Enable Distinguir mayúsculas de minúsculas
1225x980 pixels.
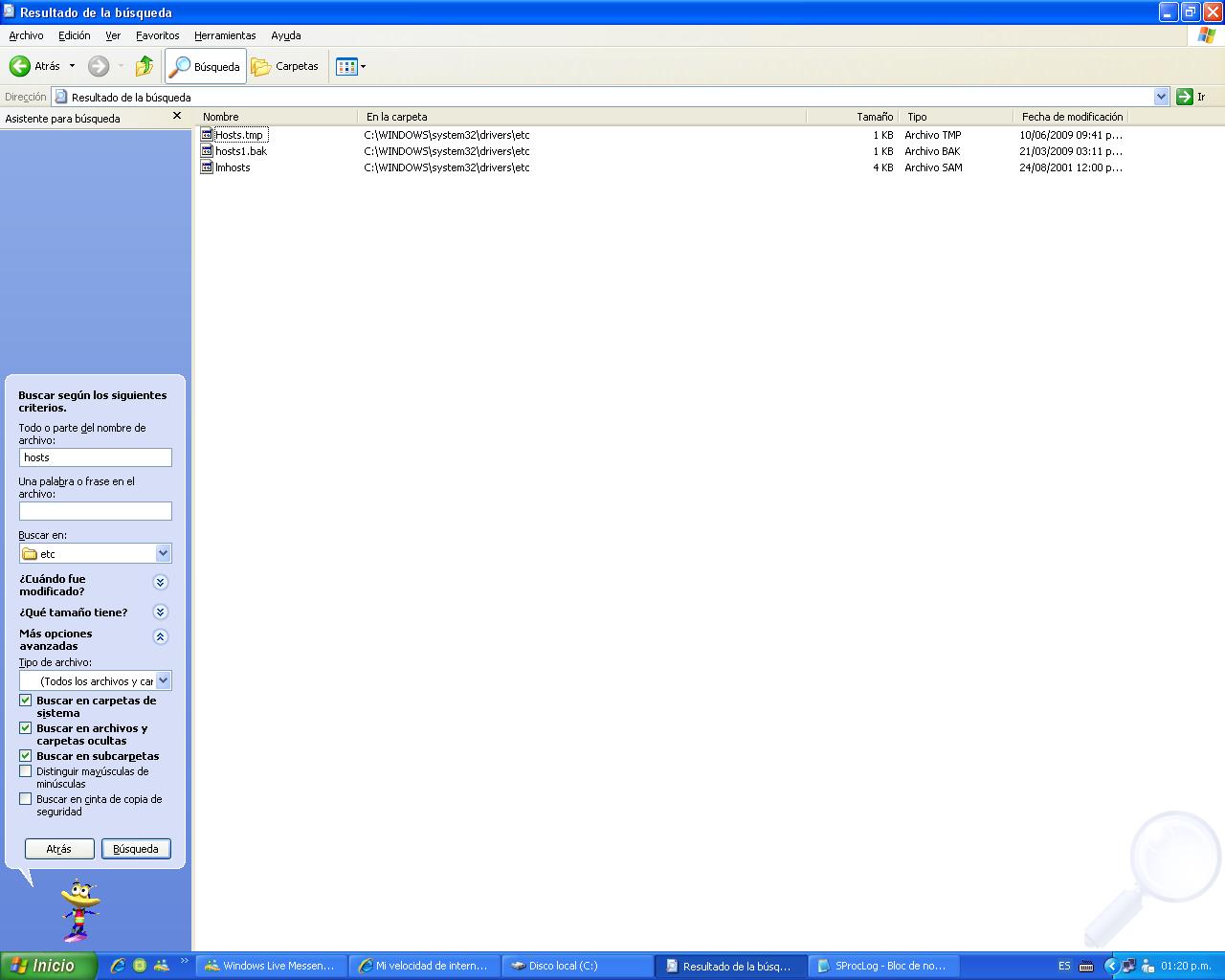tap(26, 771)
